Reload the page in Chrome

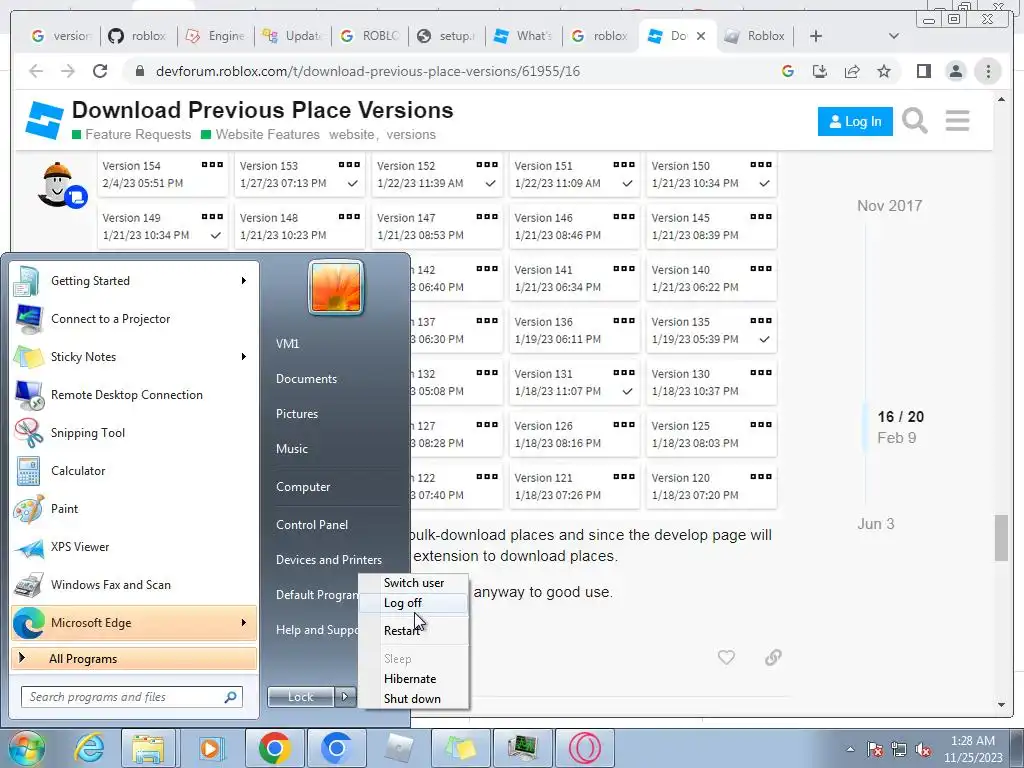99,71
